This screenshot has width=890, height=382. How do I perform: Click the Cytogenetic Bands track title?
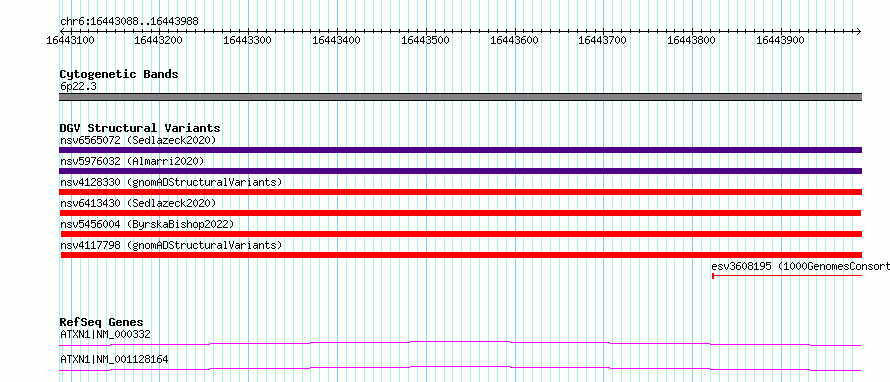[119, 74]
